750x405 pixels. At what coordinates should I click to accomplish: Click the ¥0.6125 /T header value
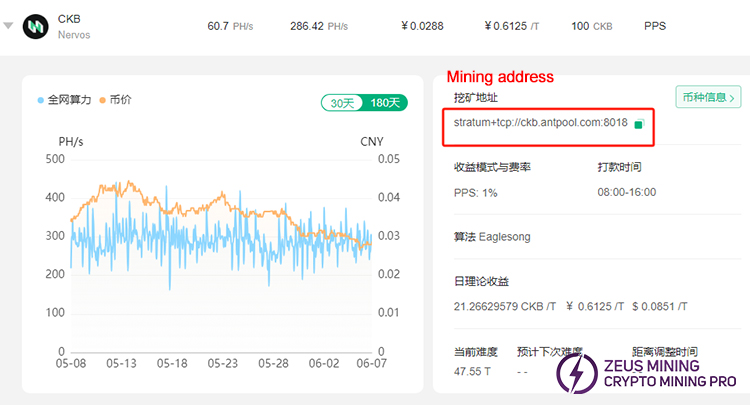coord(511,26)
